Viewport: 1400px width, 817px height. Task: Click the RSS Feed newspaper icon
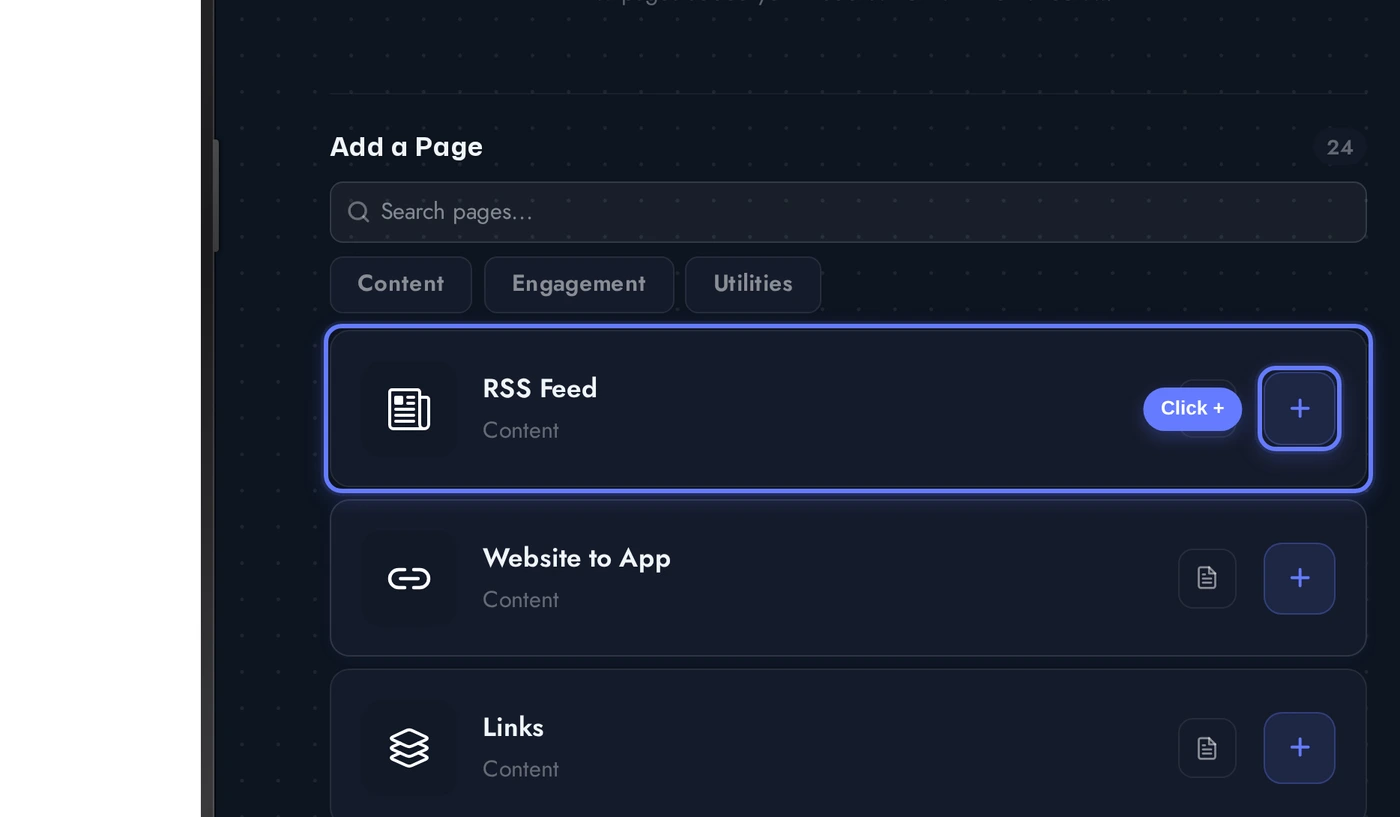(409, 408)
